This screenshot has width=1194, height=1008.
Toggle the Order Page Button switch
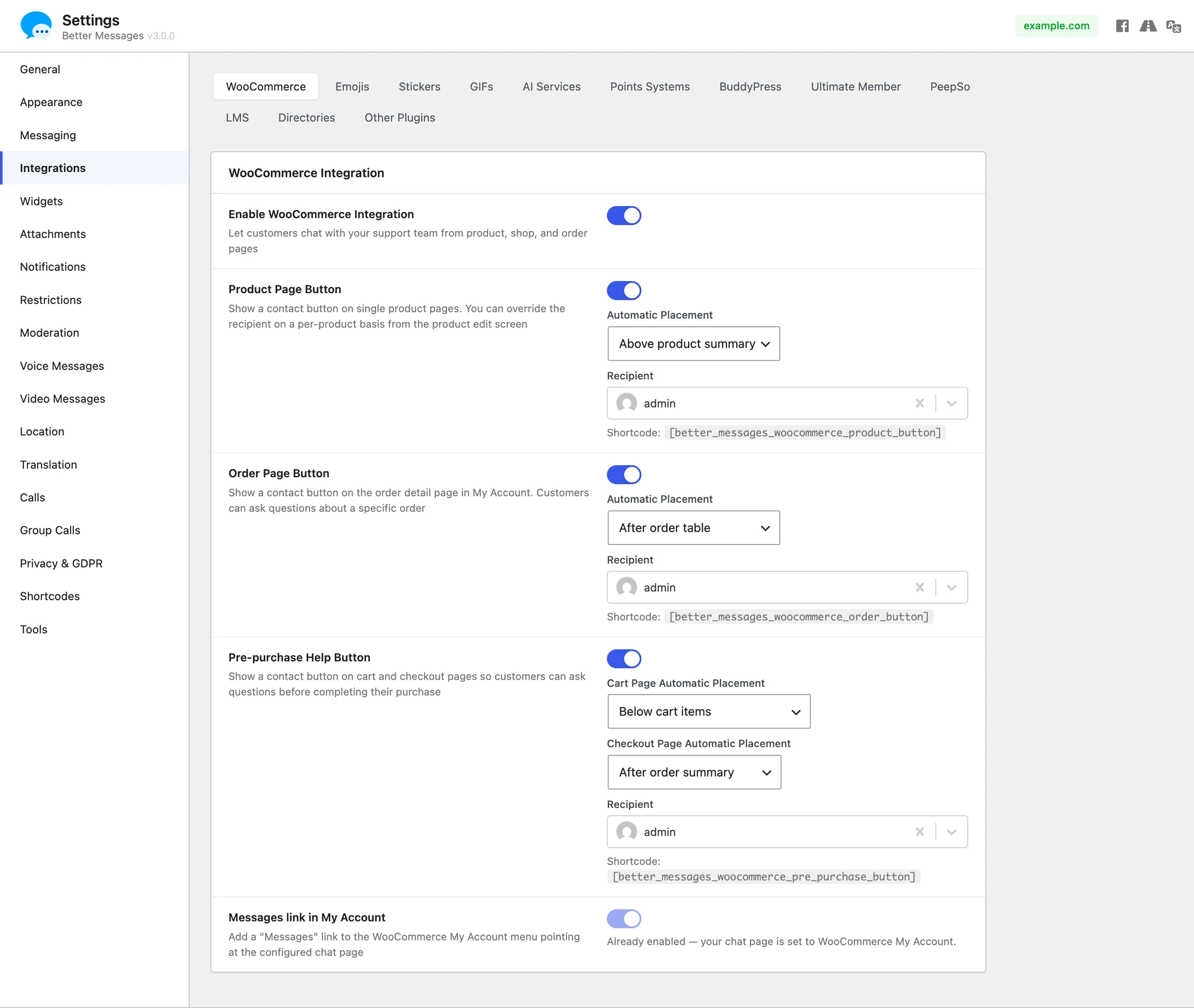pyautogui.click(x=624, y=475)
